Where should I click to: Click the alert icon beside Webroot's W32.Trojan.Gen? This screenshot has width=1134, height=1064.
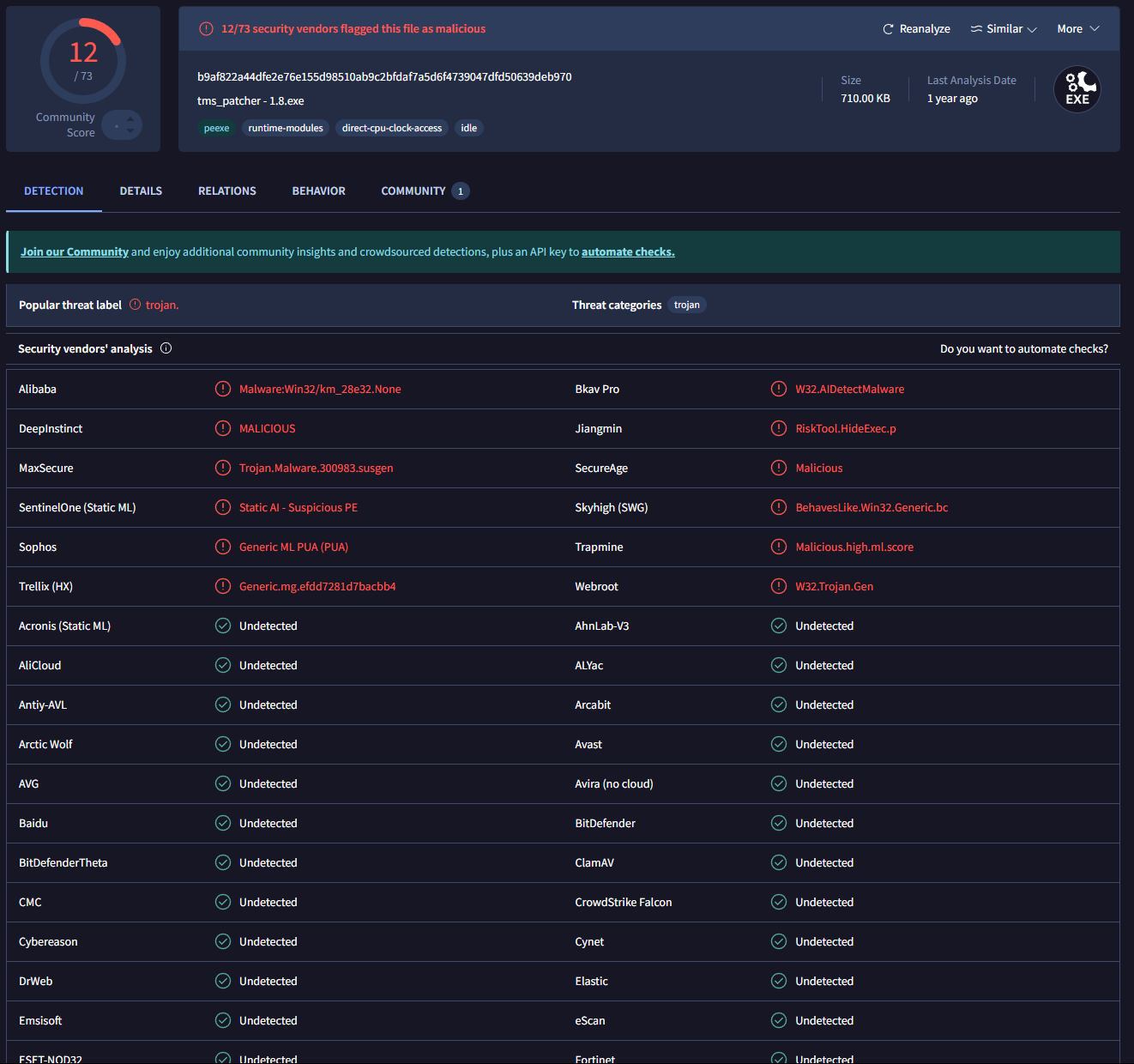779,586
